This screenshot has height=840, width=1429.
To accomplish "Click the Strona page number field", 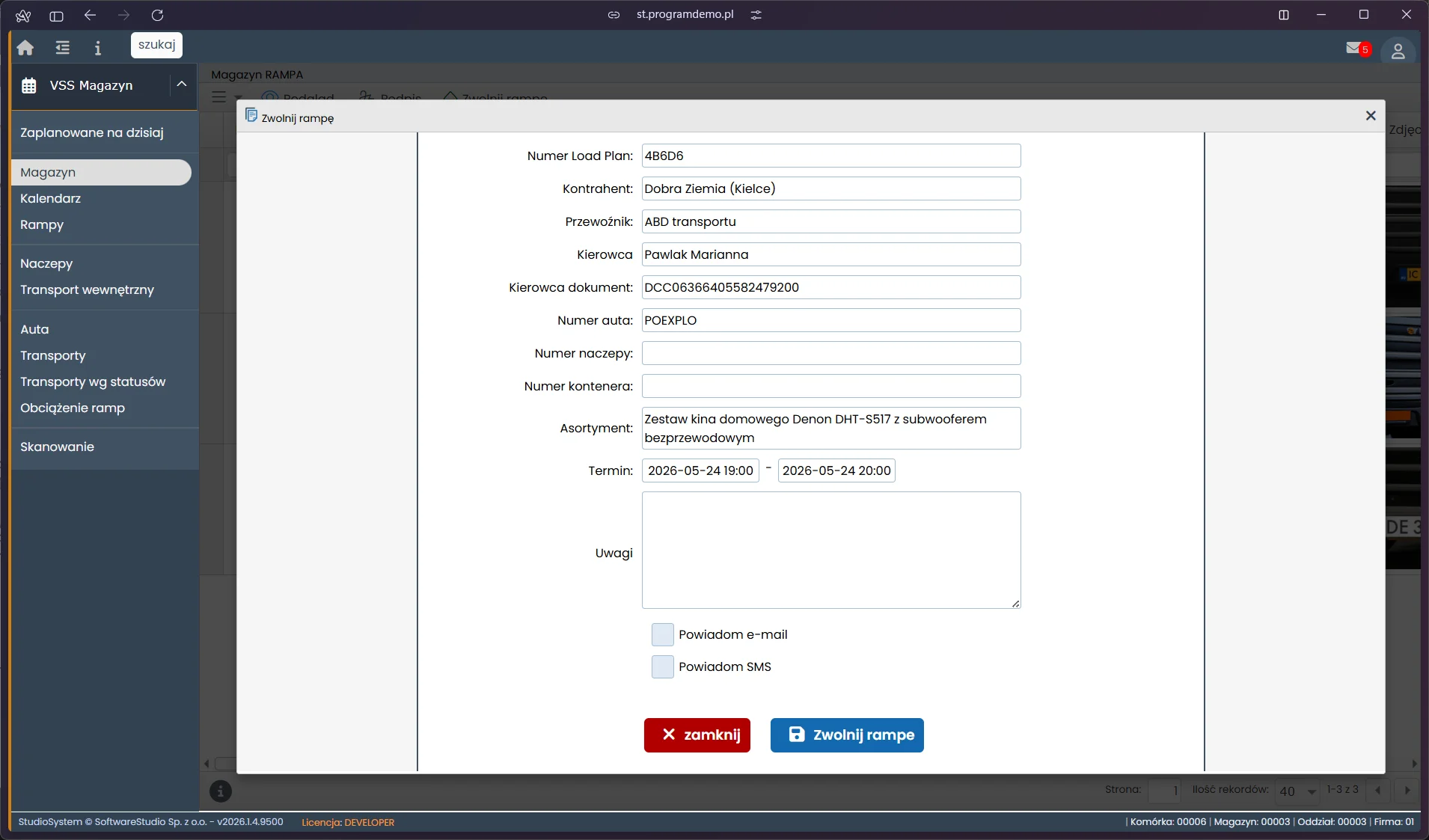I will pyautogui.click(x=1164, y=791).
